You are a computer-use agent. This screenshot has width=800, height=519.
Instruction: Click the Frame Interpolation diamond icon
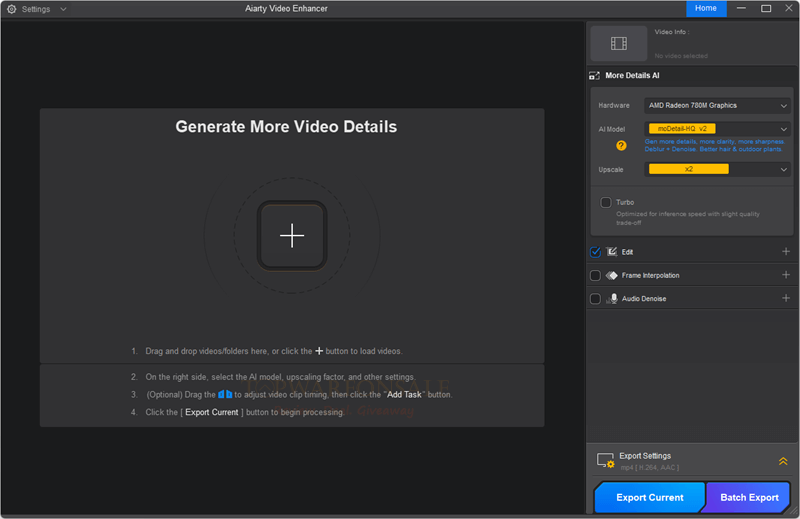click(x=612, y=276)
